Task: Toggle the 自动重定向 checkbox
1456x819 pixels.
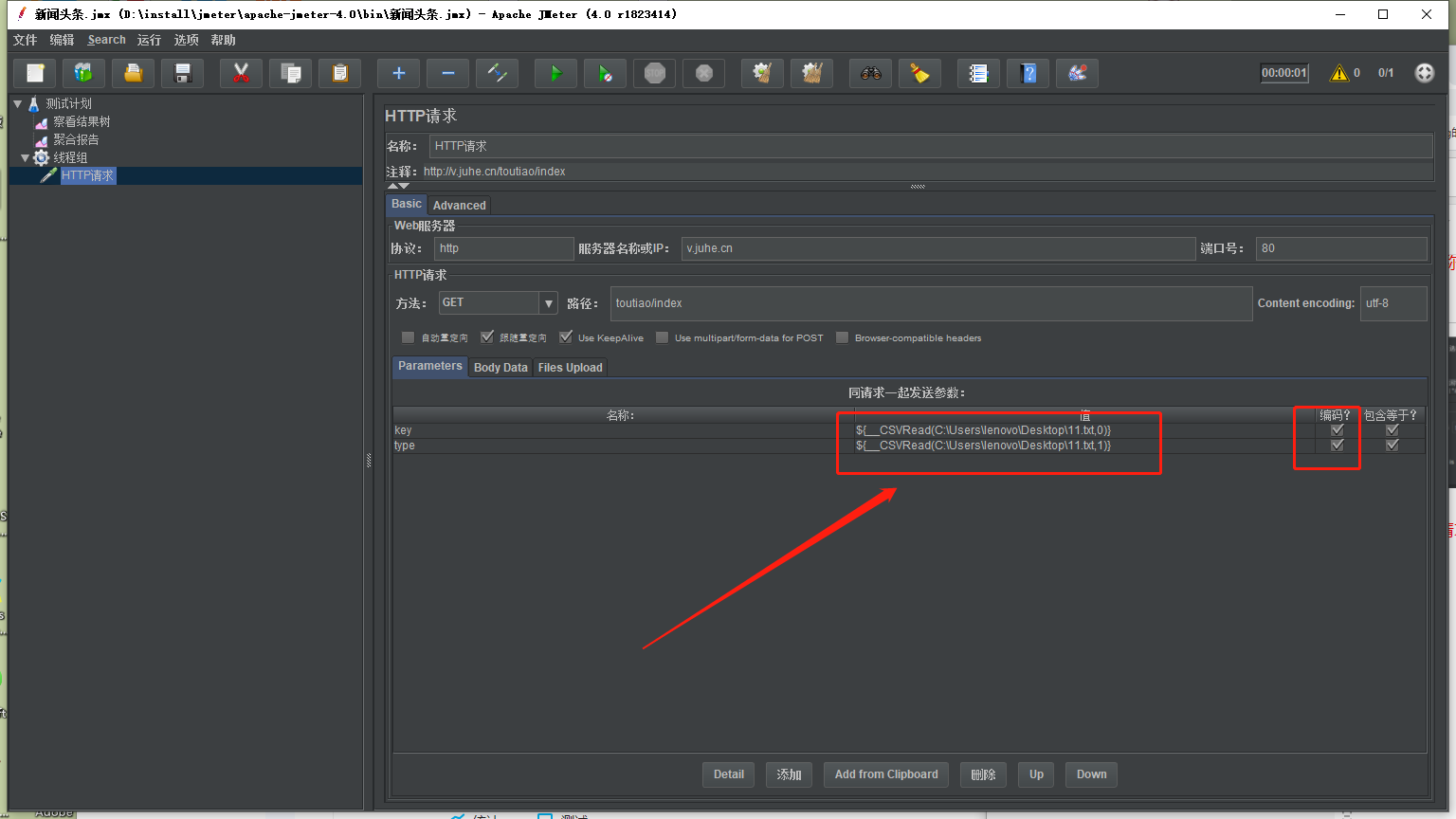Action: [408, 337]
